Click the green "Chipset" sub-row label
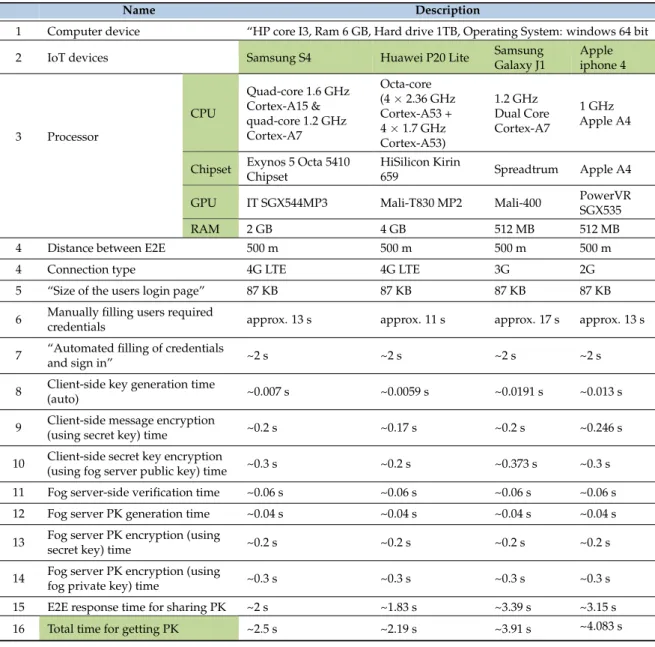Image resolution: width=655 pixels, height=647 pixels. 211,169
